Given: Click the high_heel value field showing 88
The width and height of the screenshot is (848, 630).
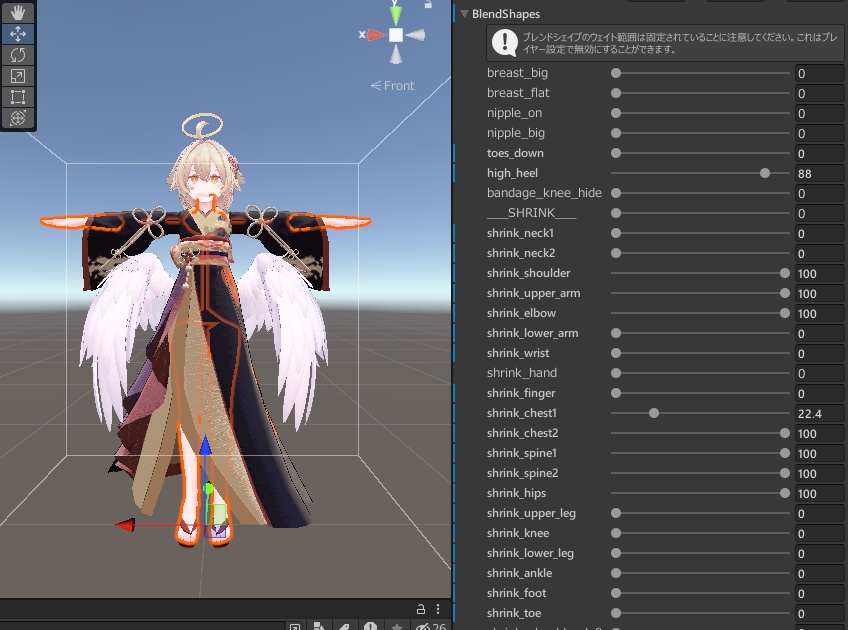Looking at the screenshot, I should (x=819, y=174).
